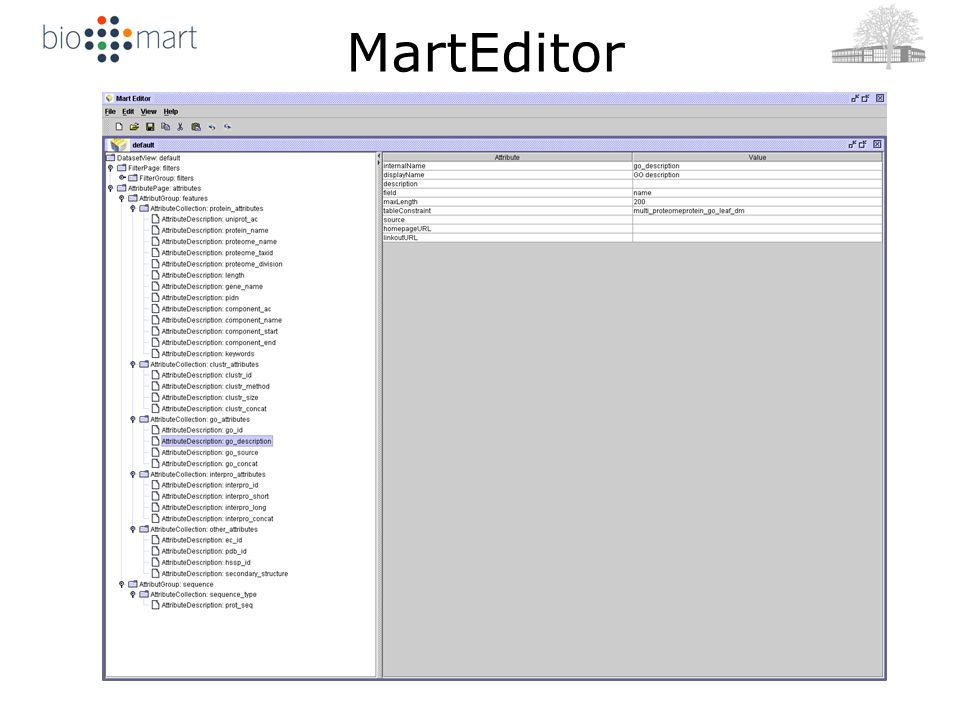Click the linkoutURL attribute row label
The height and width of the screenshot is (720, 960).
pyautogui.click(x=400, y=238)
